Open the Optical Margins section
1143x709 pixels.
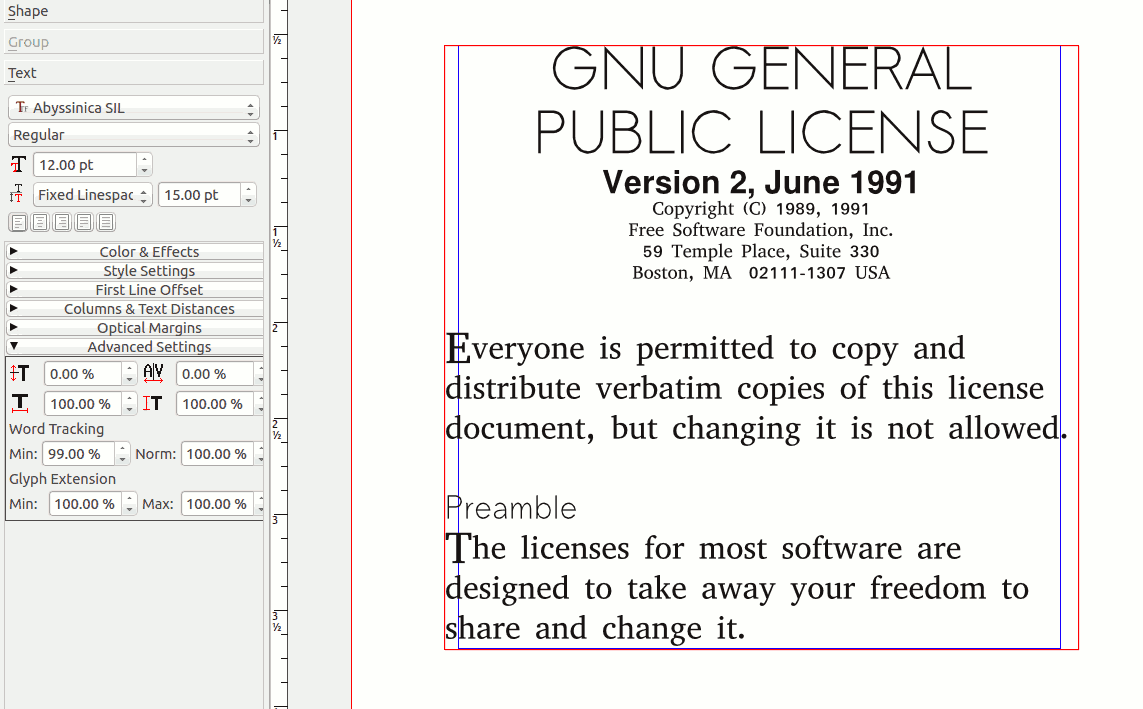[x=135, y=328]
